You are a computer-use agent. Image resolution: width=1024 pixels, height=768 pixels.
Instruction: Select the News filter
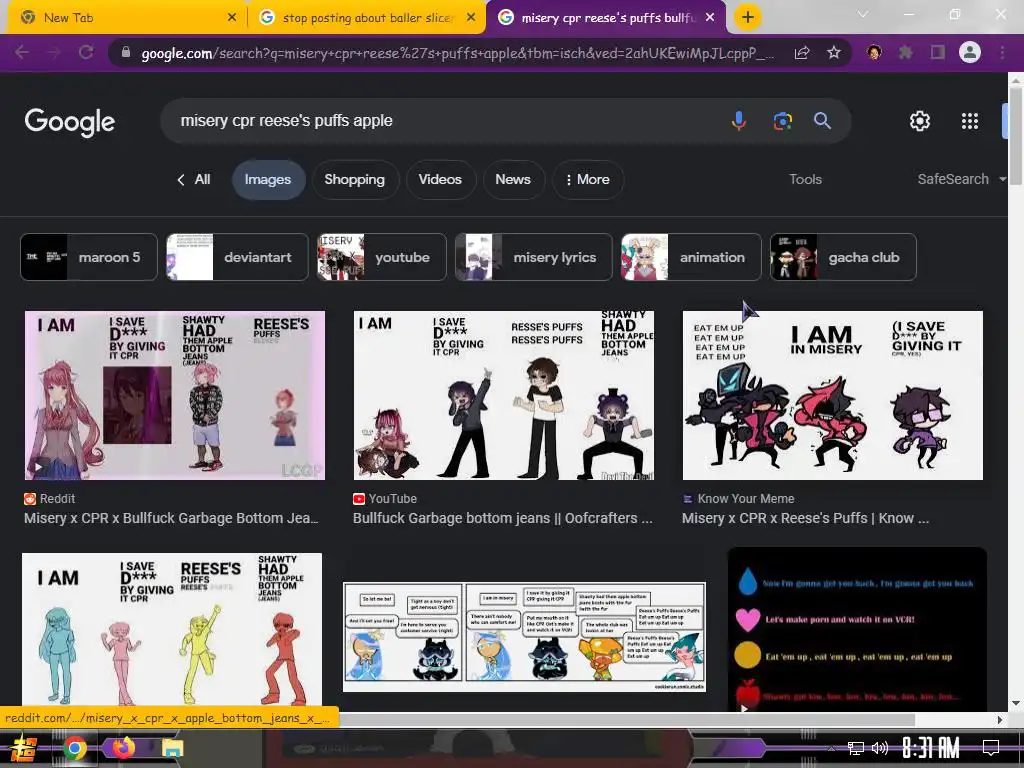pos(513,180)
